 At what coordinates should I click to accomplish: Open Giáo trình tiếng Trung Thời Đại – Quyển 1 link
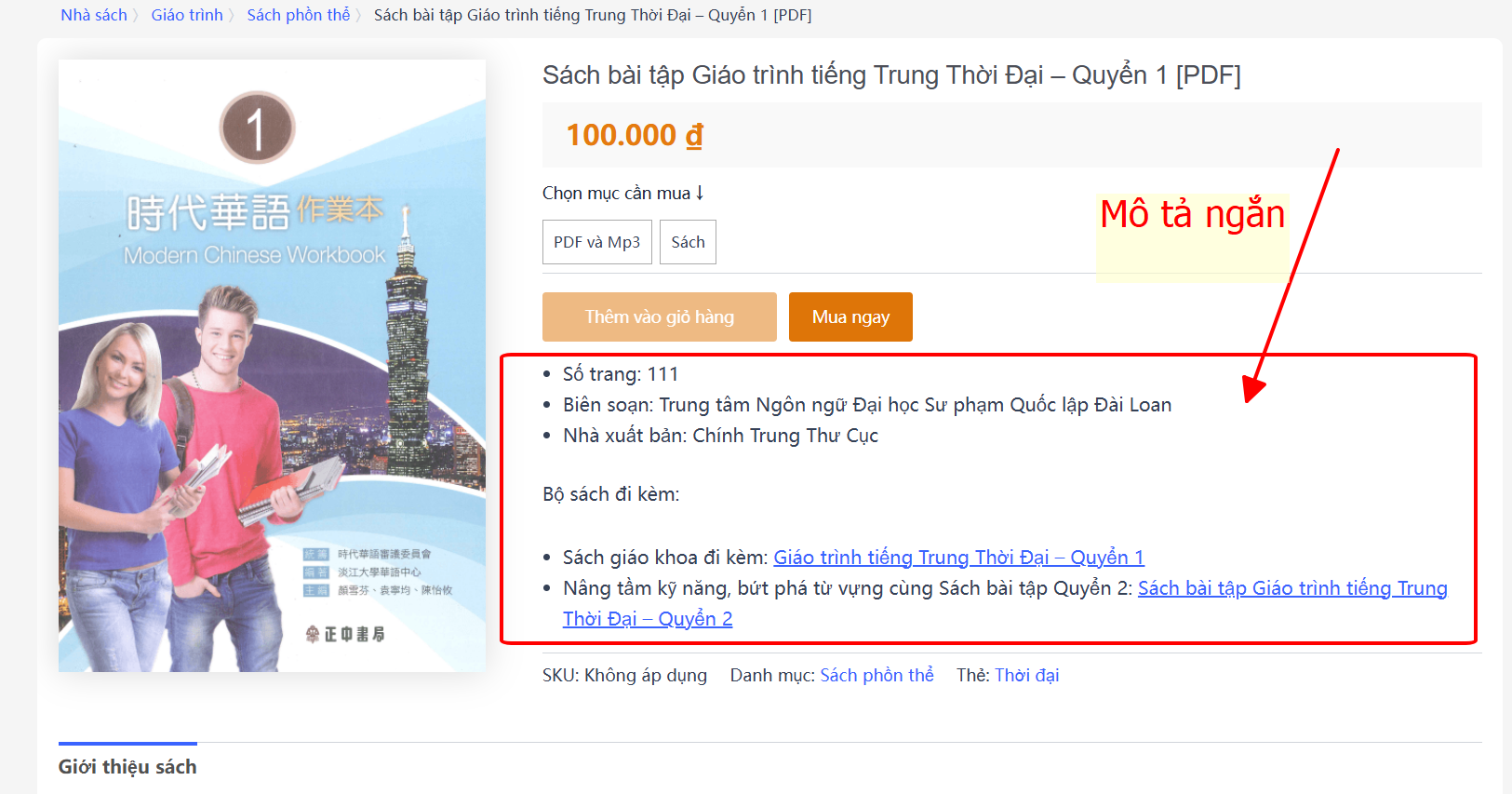pyautogui.click(x=959, y=558)
